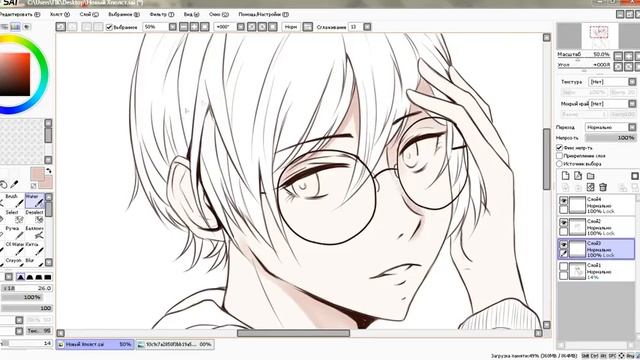Viewport: 640px width, 360px height.
Task: Open the Сглаживание stabilizer dropdown
Action: click(367, 27)
